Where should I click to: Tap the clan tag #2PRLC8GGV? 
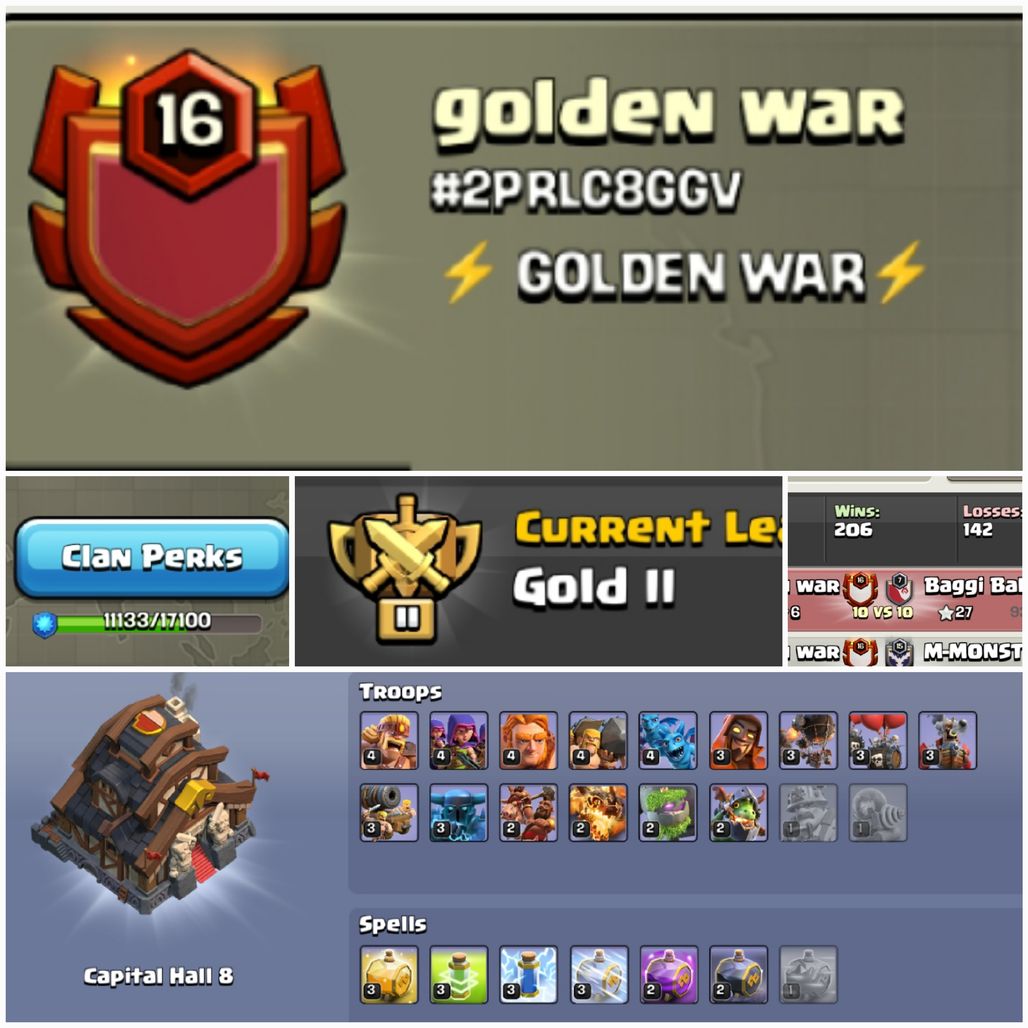[585, 190]
